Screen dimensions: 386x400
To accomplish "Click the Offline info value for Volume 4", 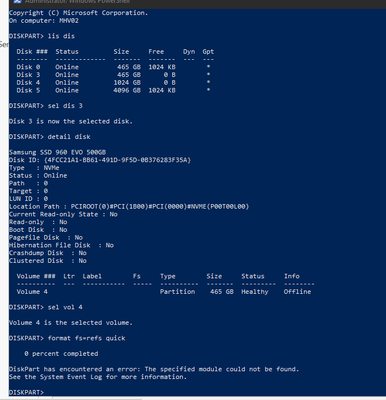I will point(297,292).
